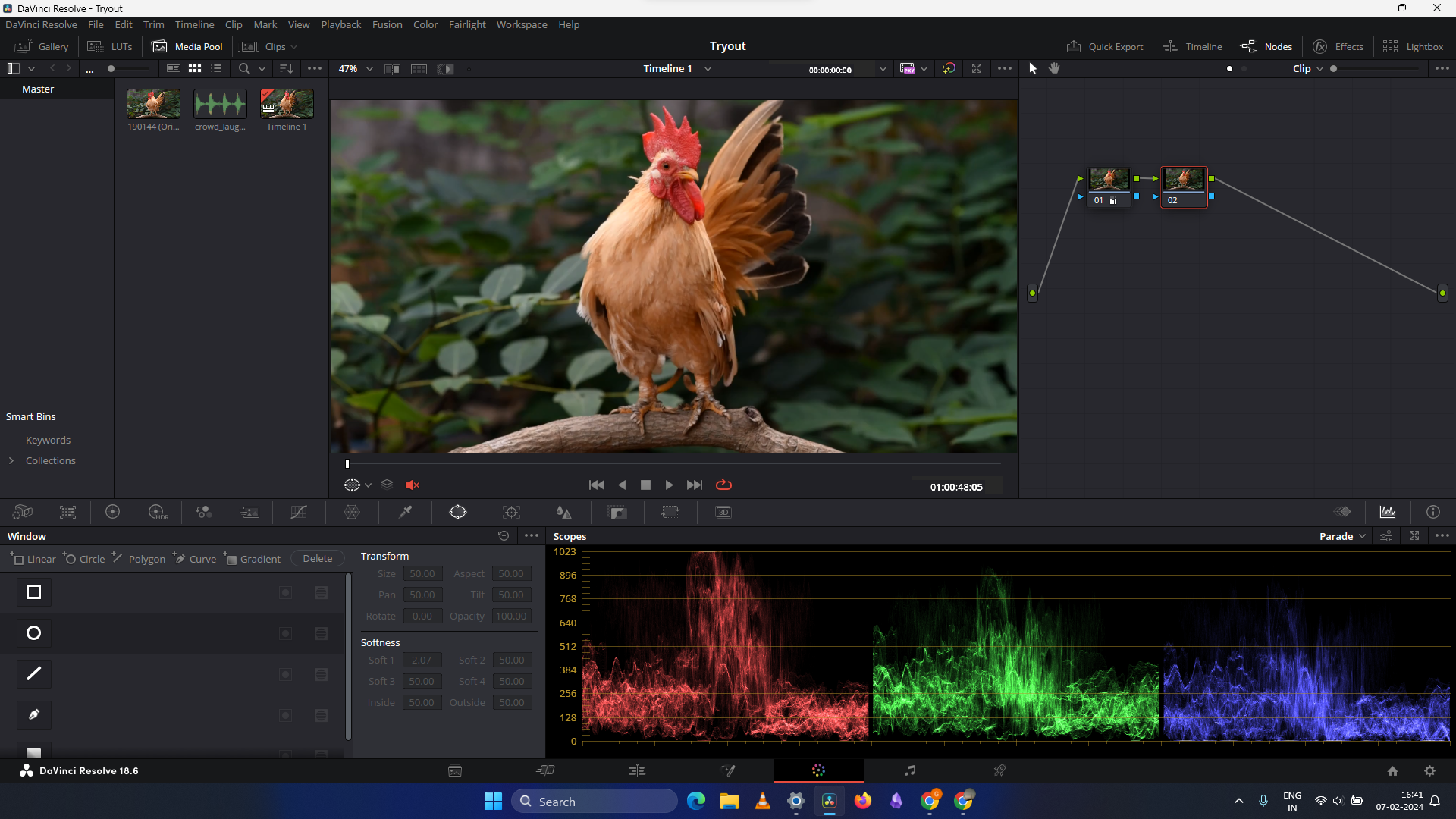
Task: Select the pointer tool in node editor
Action: click(1033, 69)
